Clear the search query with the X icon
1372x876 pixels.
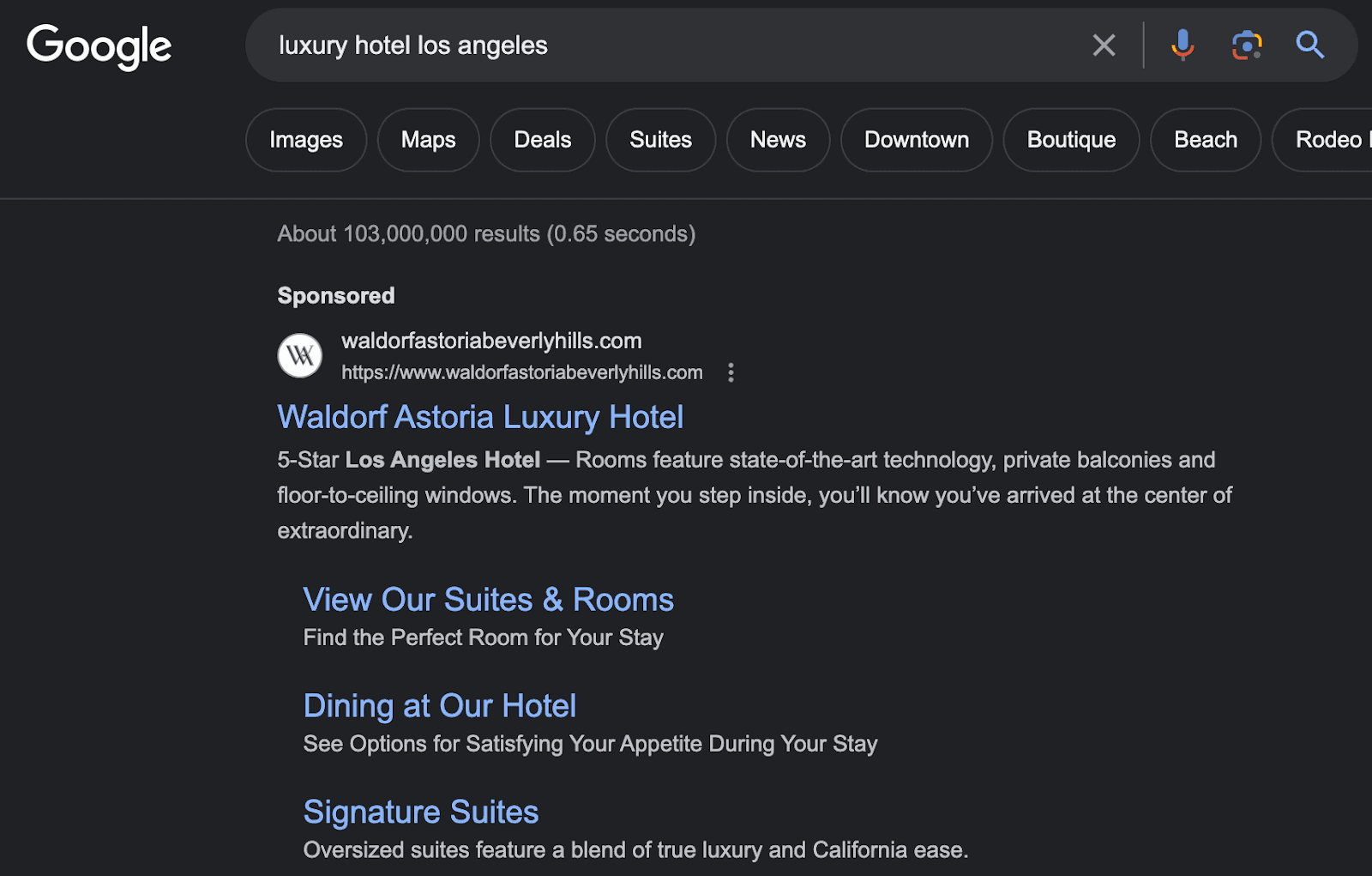[x=1104, y=45]
